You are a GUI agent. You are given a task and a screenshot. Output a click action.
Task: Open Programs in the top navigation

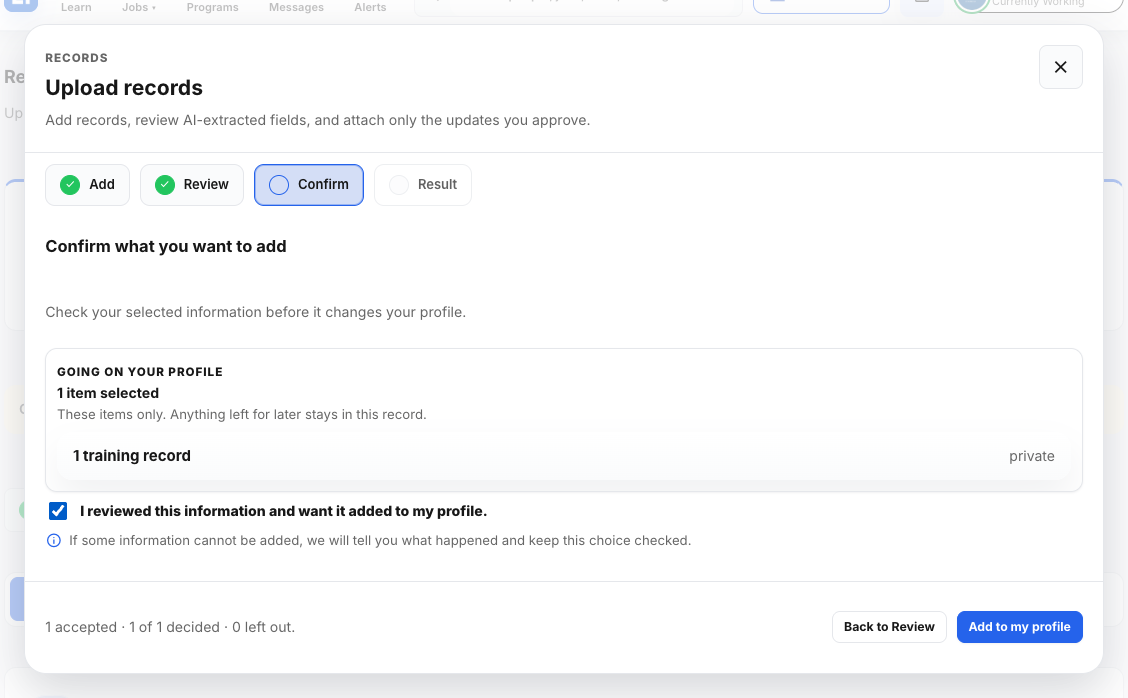point(212,7)
